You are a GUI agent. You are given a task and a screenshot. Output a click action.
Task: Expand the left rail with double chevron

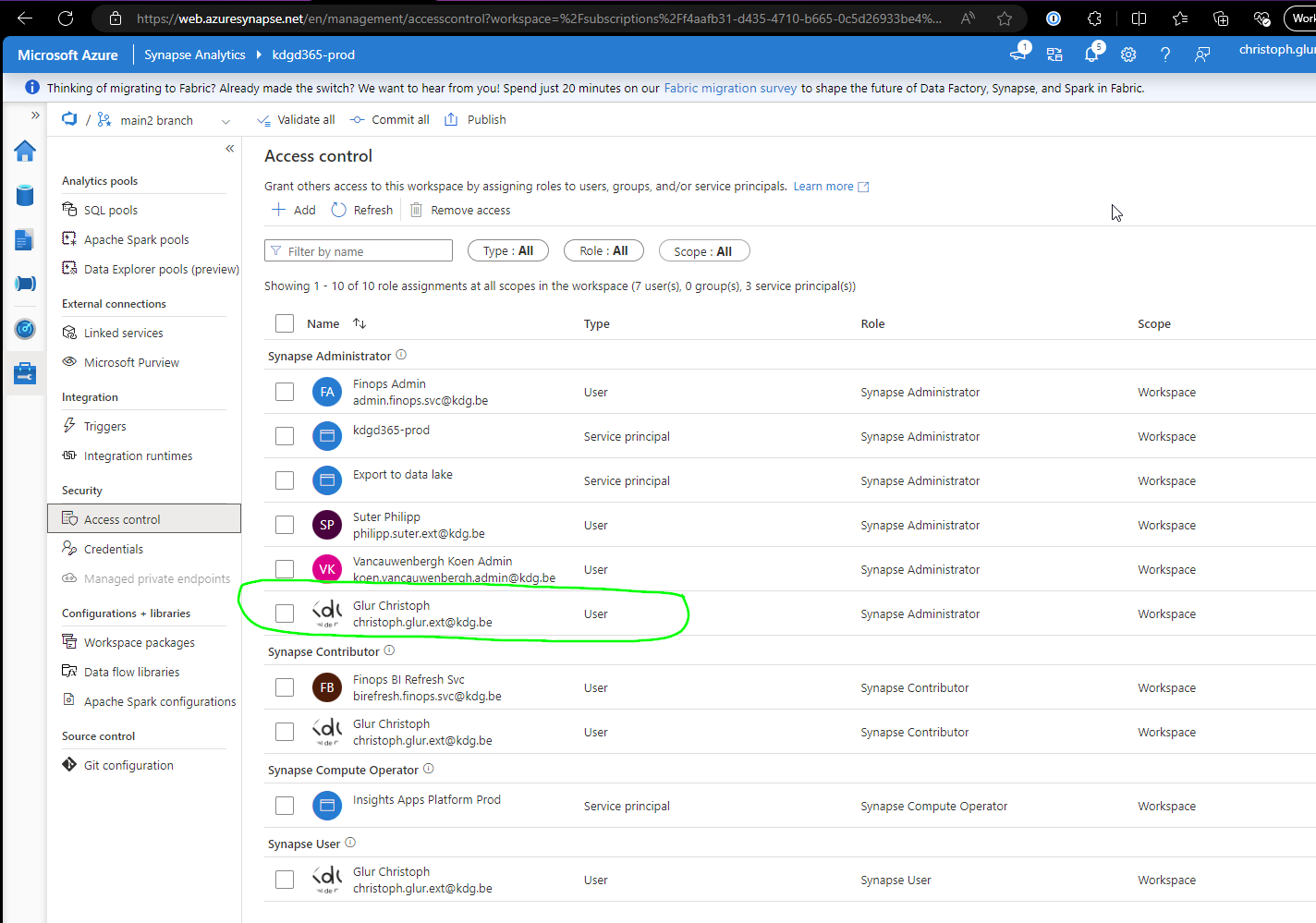point(35,115)
